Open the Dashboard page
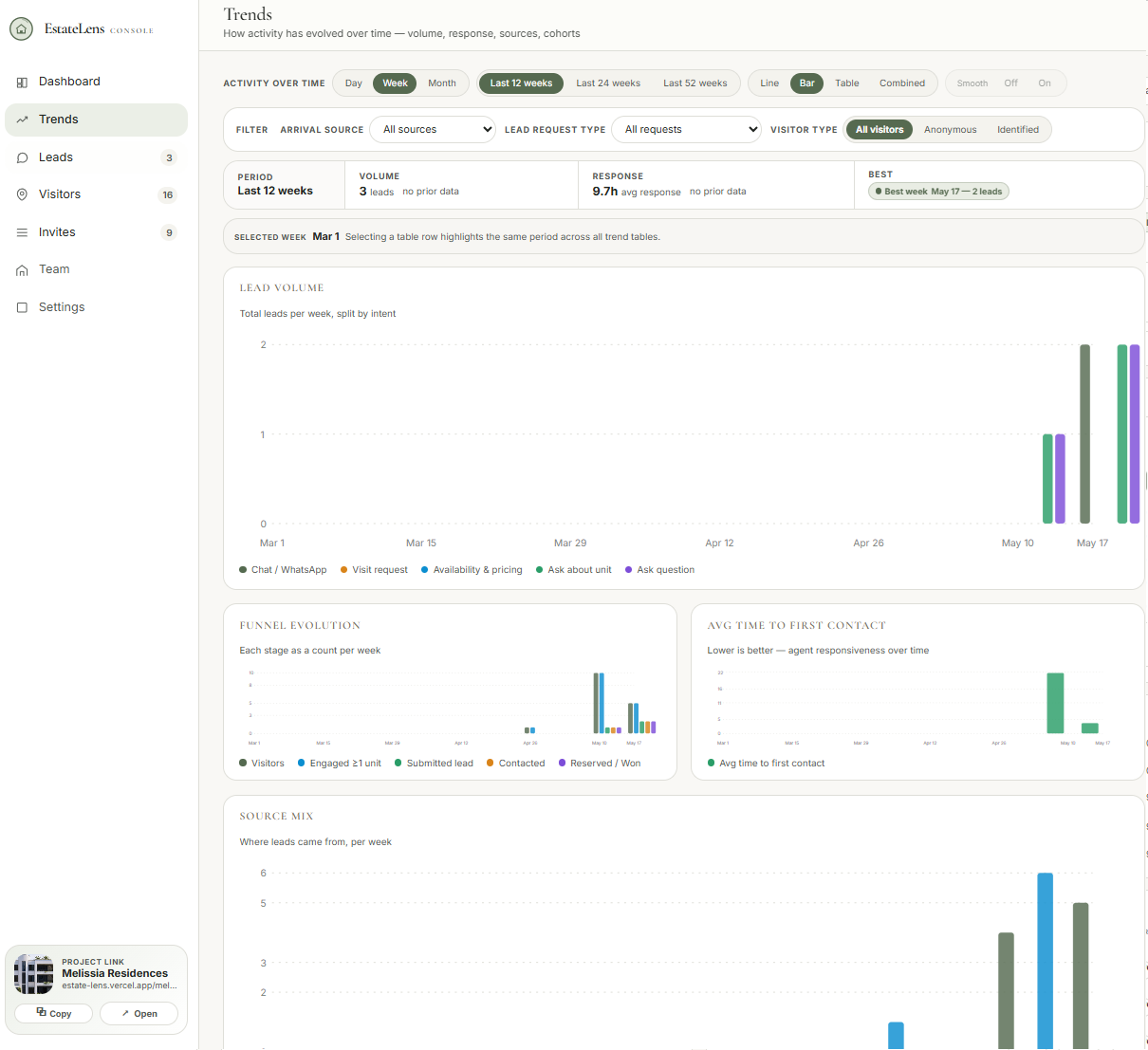The width and height of the screenshot is (1148, 1050). pyautogui.click(x=96, y=82)
